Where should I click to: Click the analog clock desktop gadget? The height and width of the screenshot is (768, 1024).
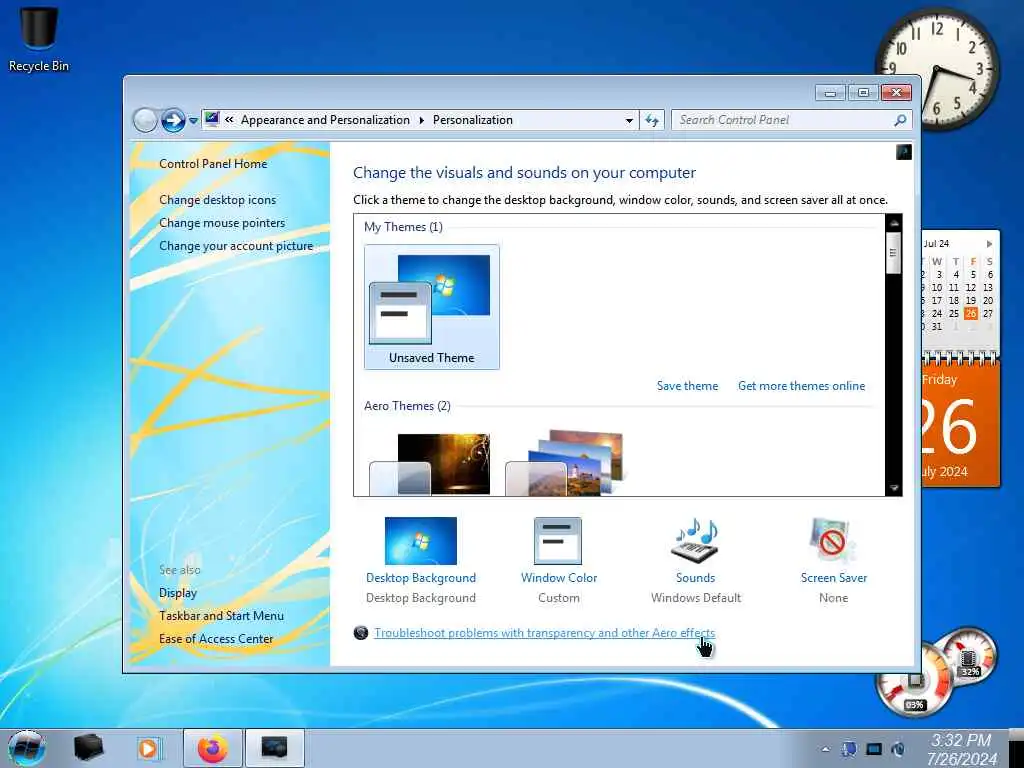click(937, 68)
